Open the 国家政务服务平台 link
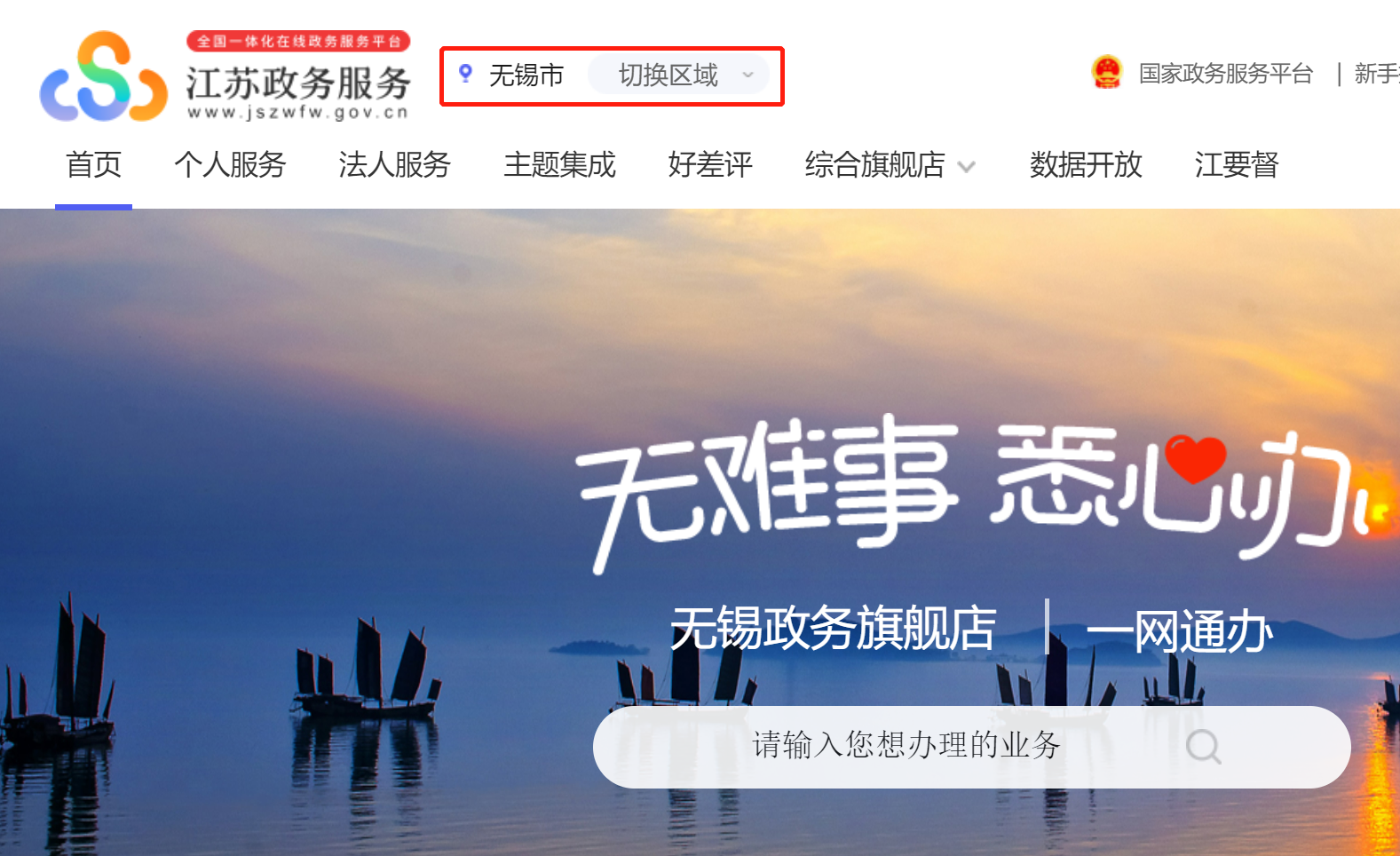Screen dimensions: 1400x856 point(1226,74)
